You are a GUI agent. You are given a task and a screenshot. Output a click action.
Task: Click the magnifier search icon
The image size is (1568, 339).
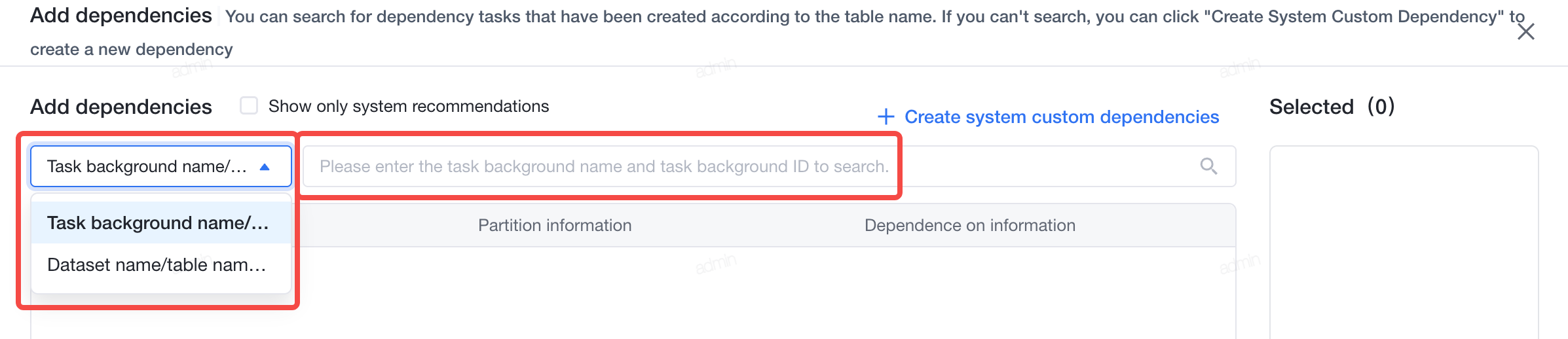(x=1208, y=166)
